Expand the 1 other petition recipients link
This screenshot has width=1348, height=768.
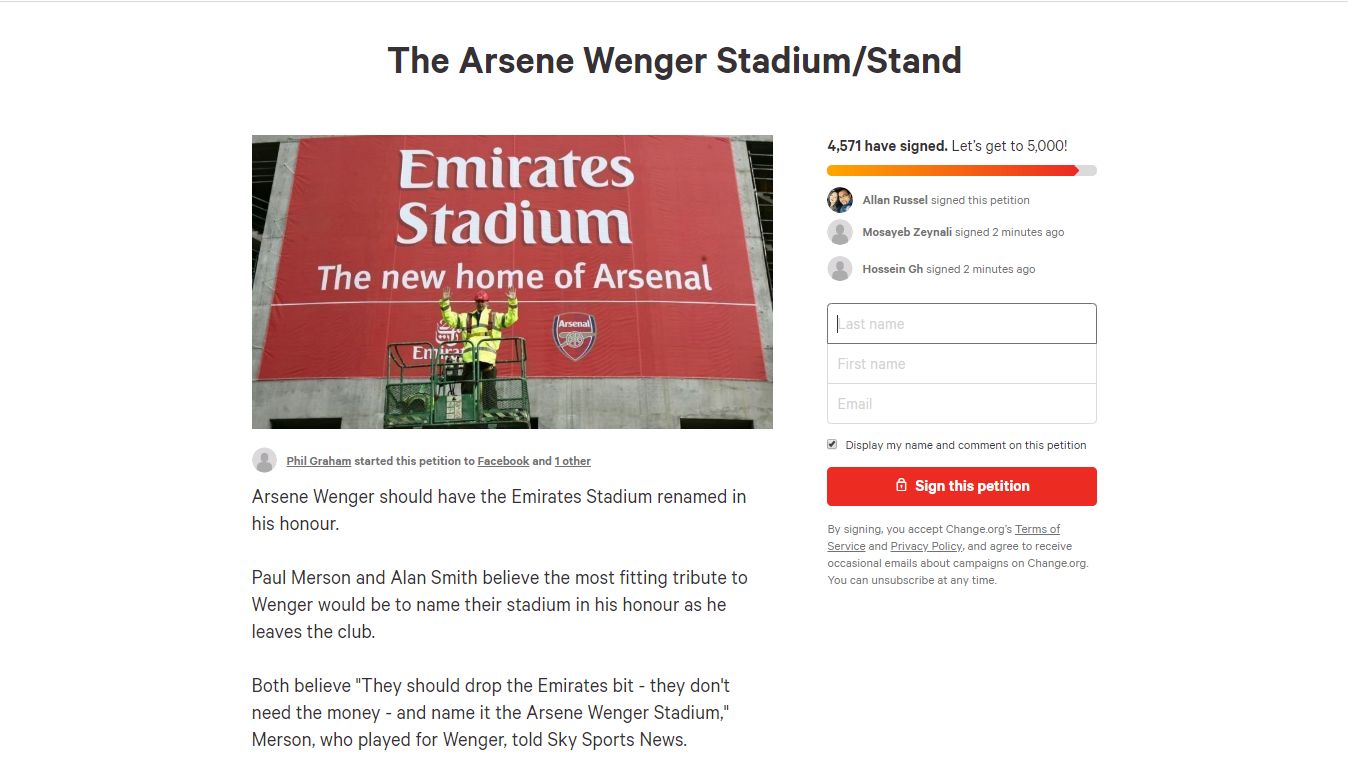click(x=573, y=460)
